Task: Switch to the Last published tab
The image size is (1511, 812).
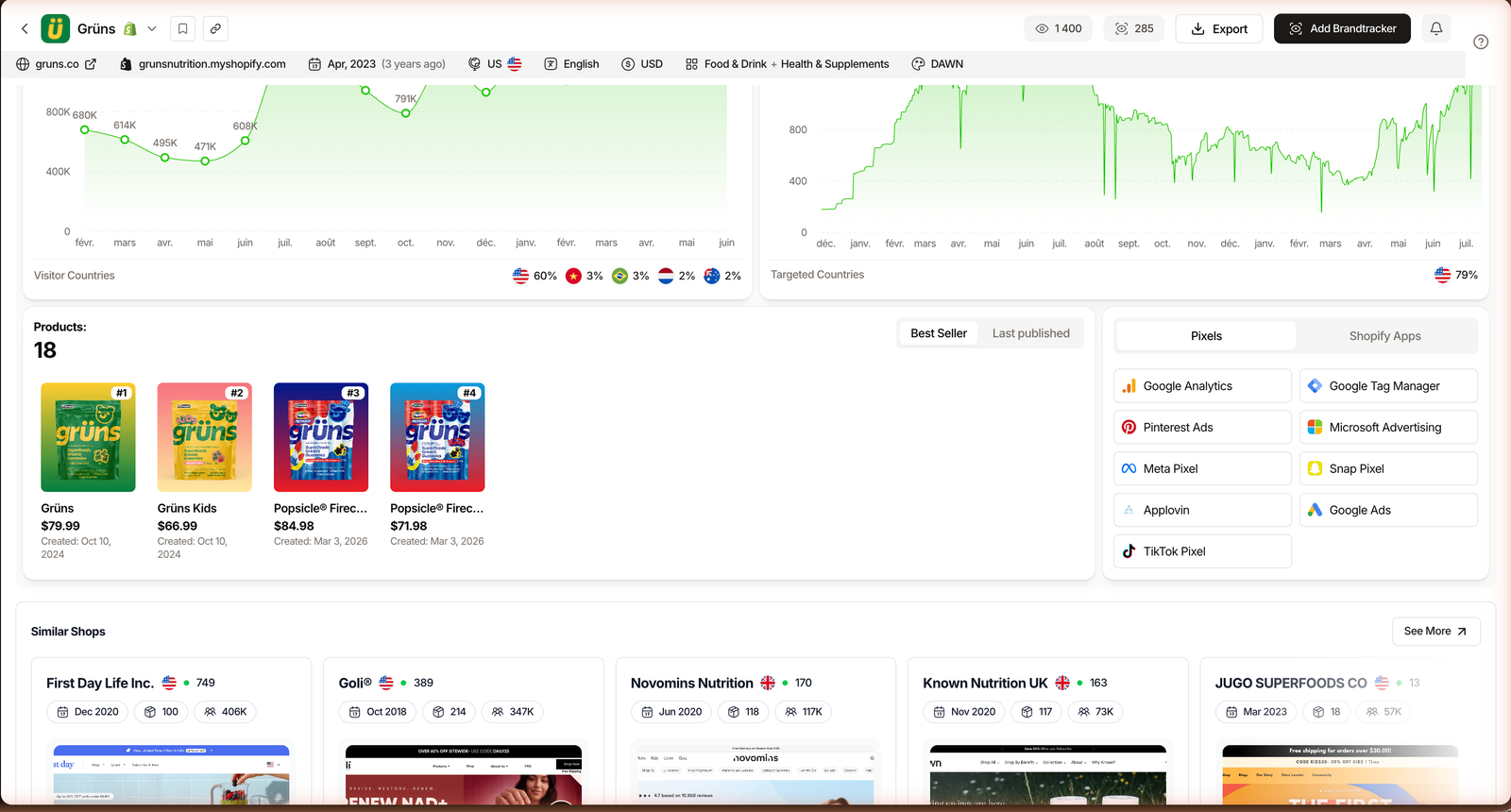Action: [1031, 333]
